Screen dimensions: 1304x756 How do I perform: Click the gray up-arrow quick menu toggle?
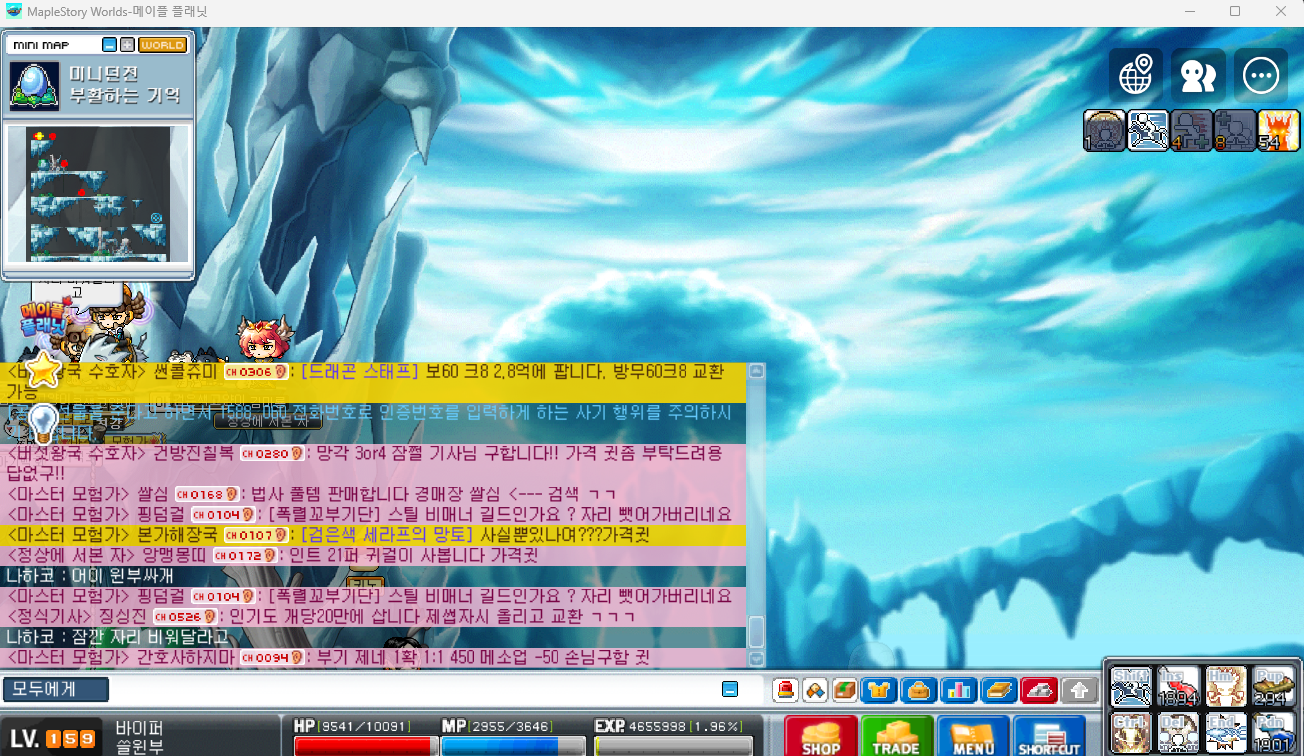pyautogui.click(x=1079, y=690)
